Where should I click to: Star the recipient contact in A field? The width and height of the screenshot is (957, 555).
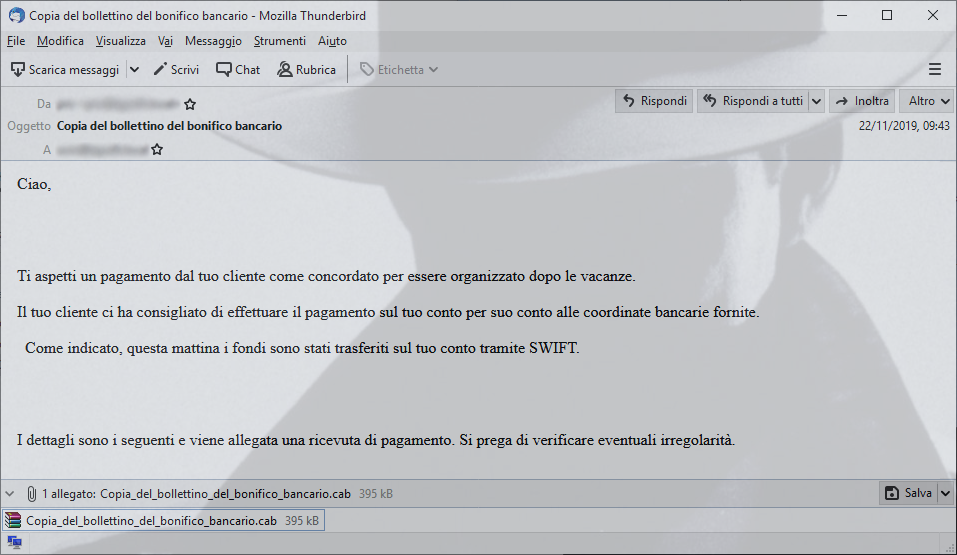157,149
